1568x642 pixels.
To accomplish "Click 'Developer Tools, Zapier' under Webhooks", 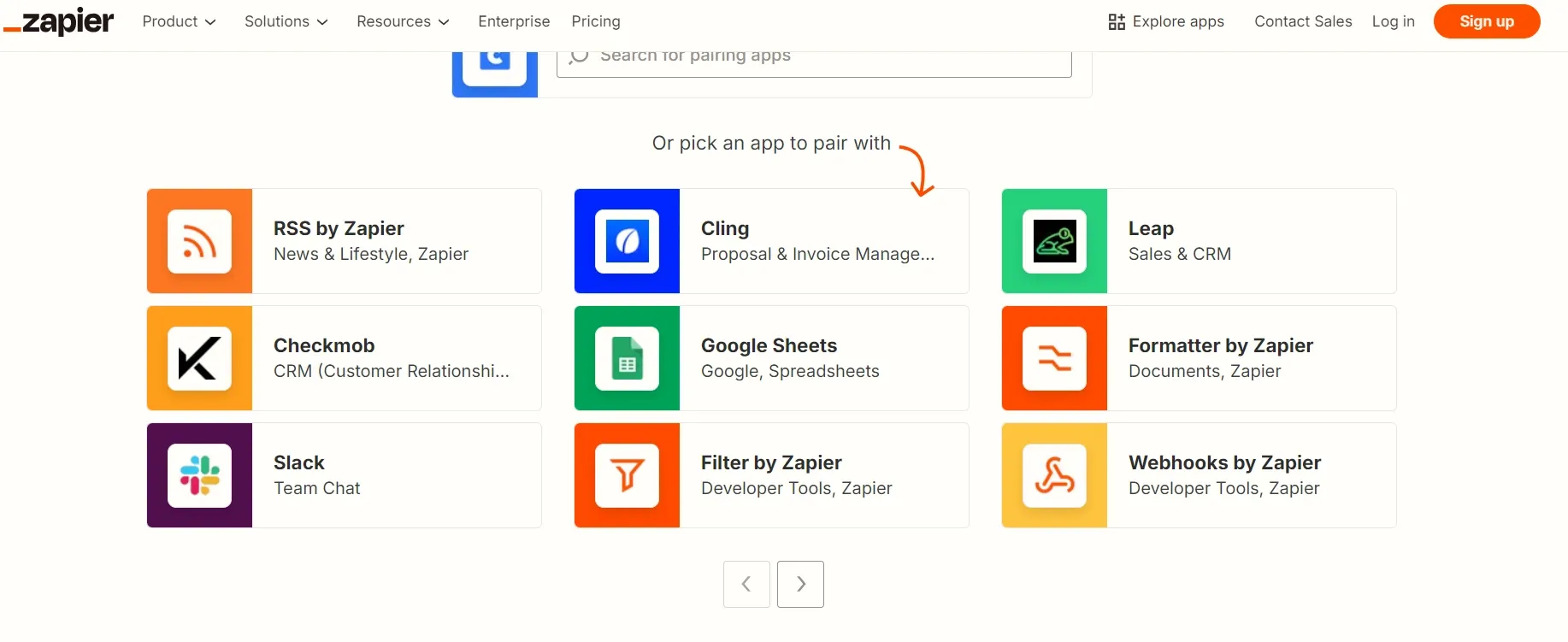I will coord(1224,488).
